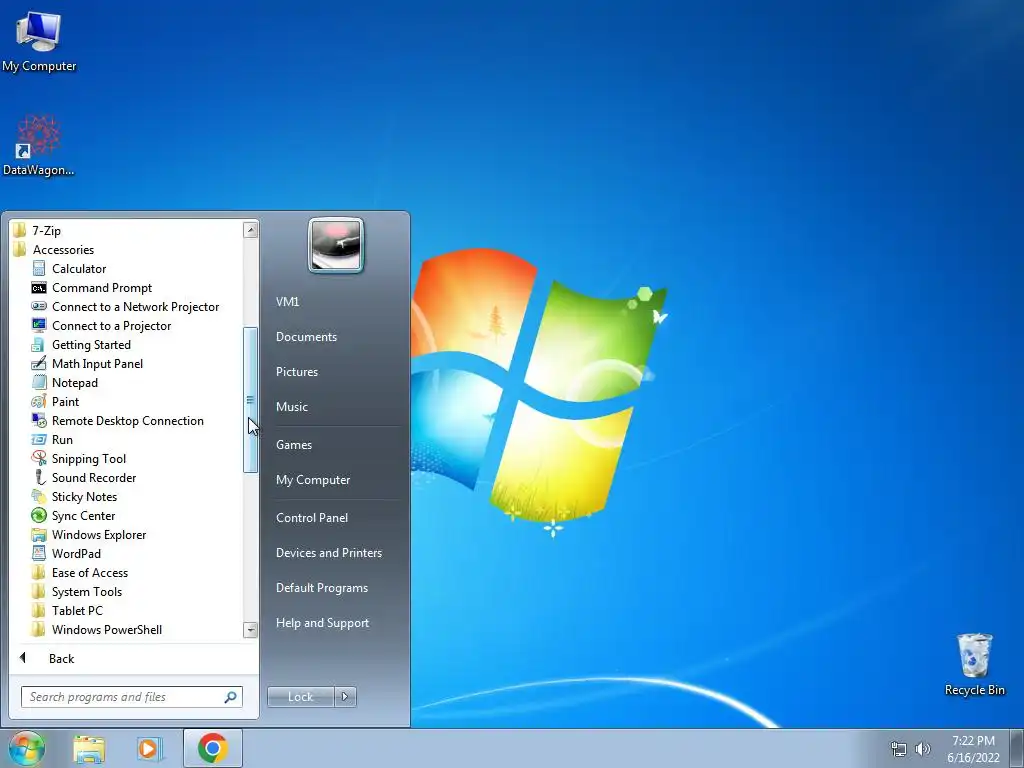
Task: Open Getting Started
Action: 91,344
